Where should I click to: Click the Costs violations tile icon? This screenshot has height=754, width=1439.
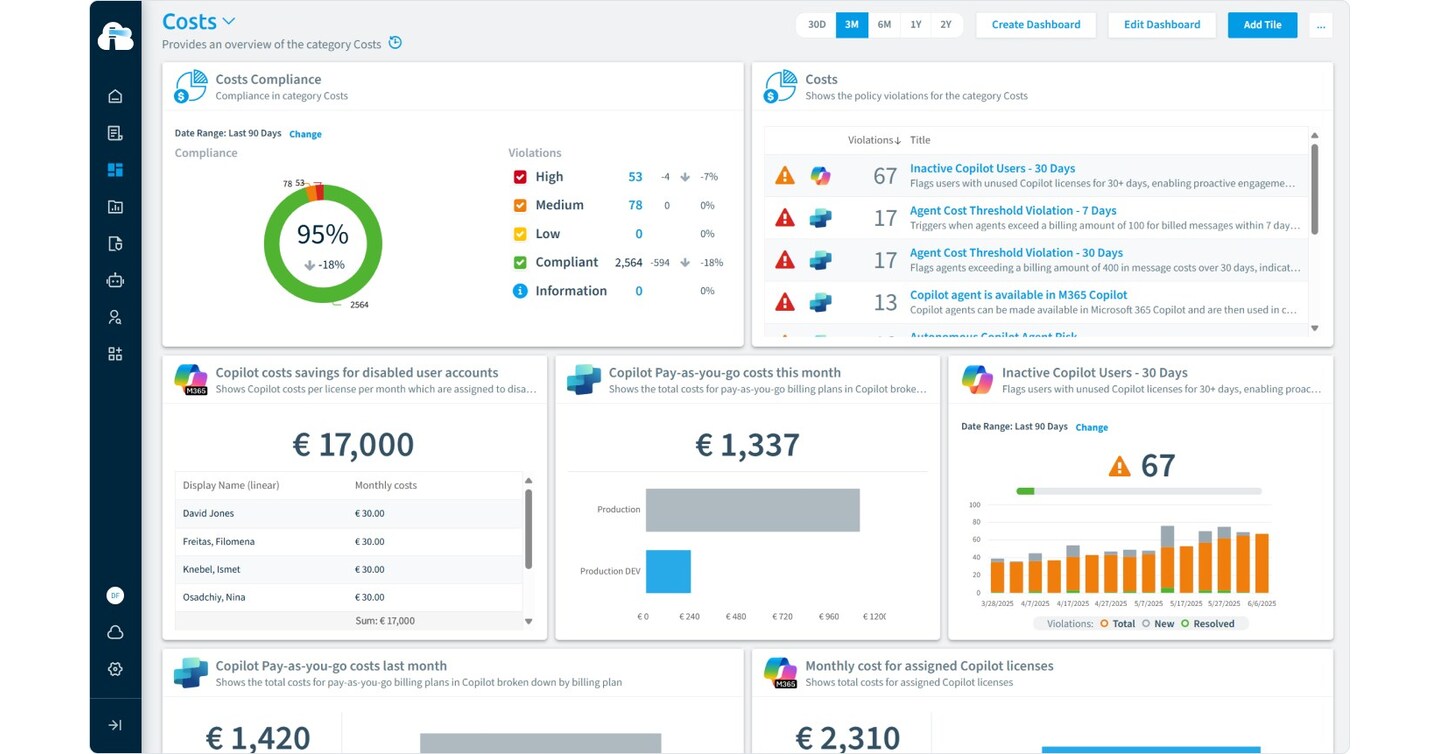coord(779,86)
